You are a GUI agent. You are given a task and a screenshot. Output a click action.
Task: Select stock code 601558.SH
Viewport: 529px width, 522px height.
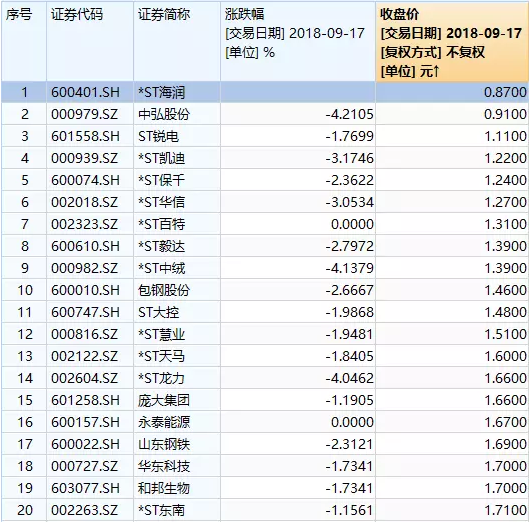pyautogui.click(x=85, y=136)
